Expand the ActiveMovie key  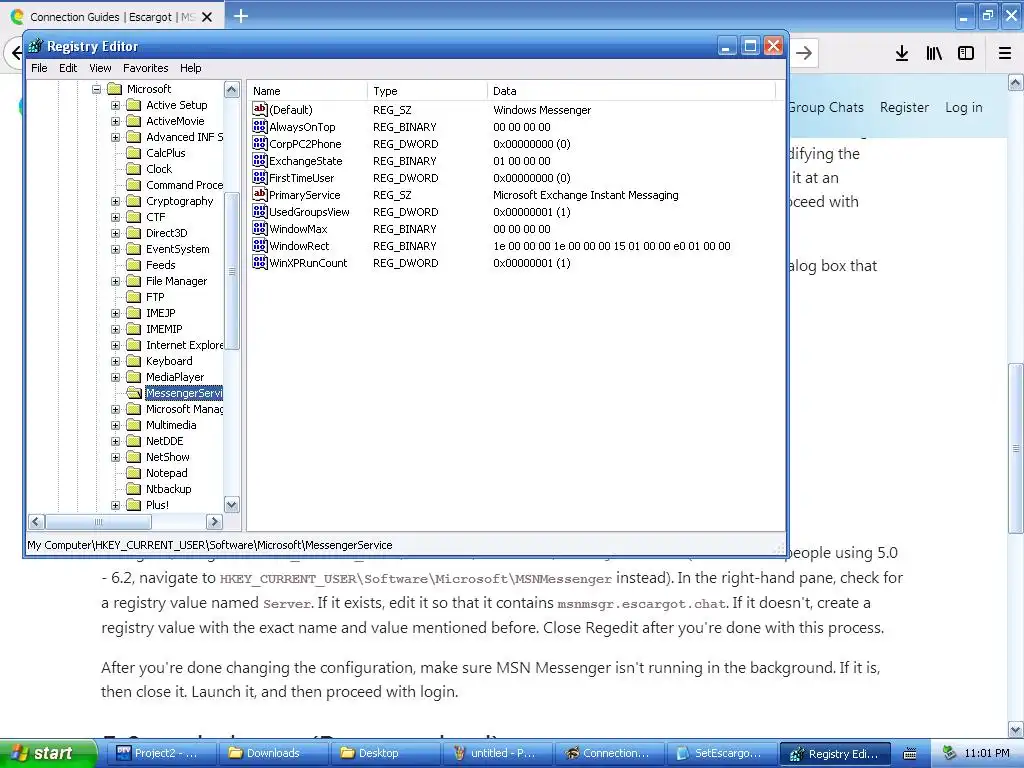point(116,121)
